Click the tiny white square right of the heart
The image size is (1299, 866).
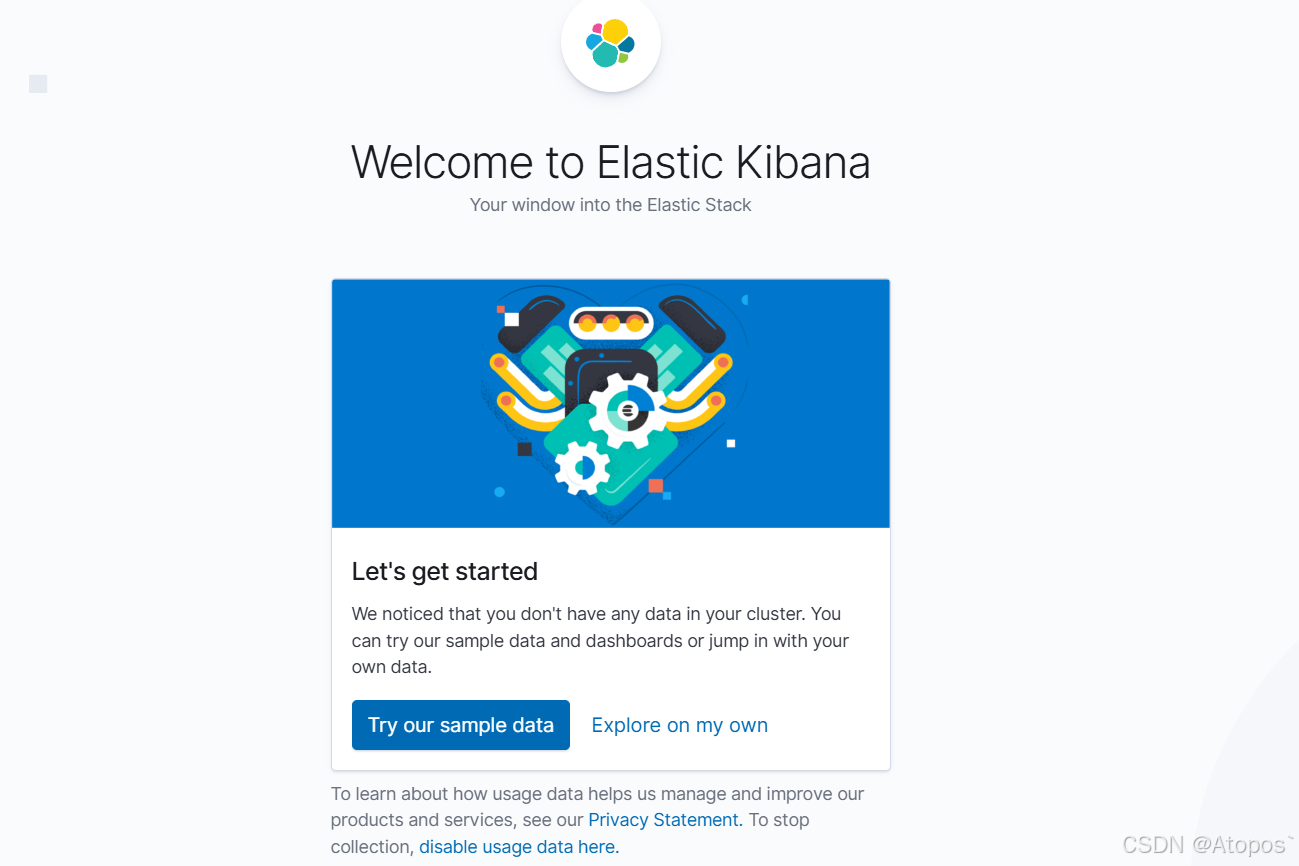point(731,443)
